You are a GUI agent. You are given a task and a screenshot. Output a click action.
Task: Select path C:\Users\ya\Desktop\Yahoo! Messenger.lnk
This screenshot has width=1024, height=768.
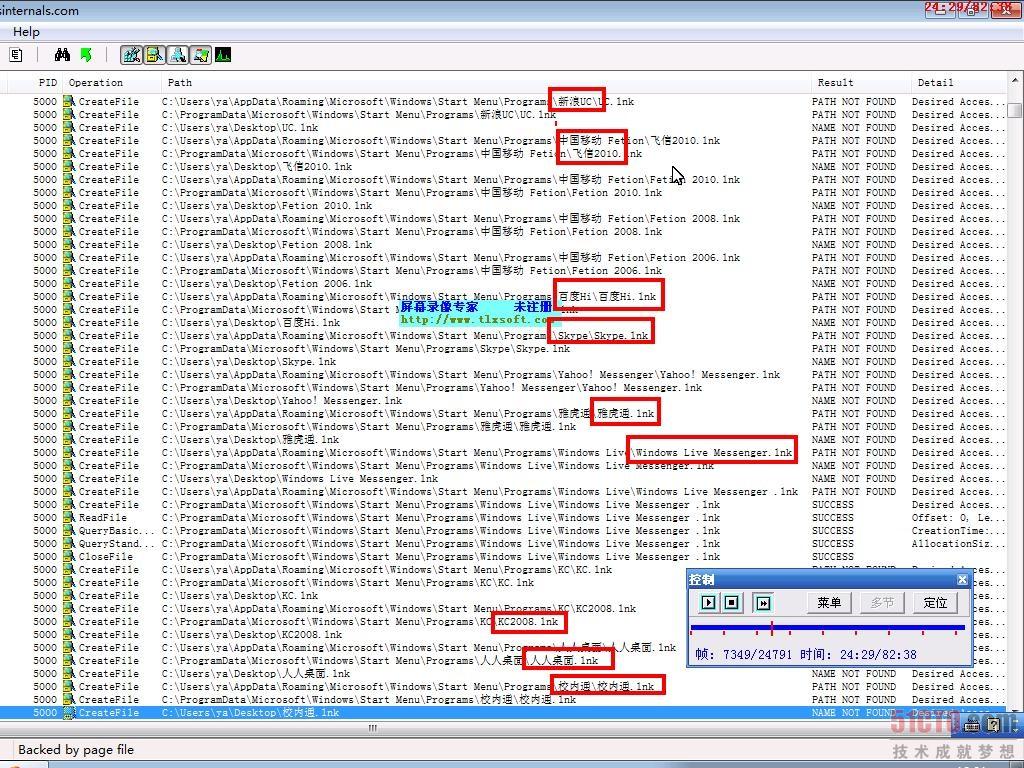(x=281, y=401)
